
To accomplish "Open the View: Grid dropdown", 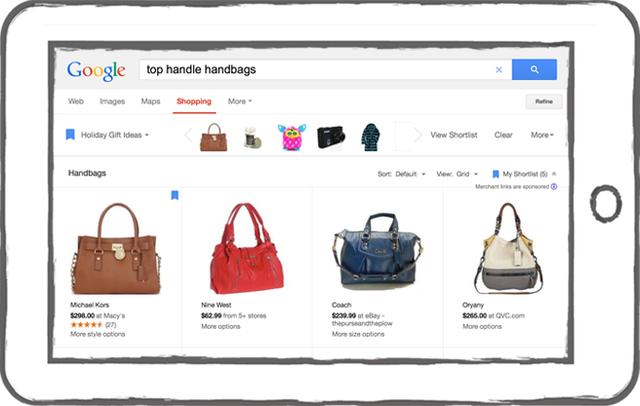I will point(457,174).
